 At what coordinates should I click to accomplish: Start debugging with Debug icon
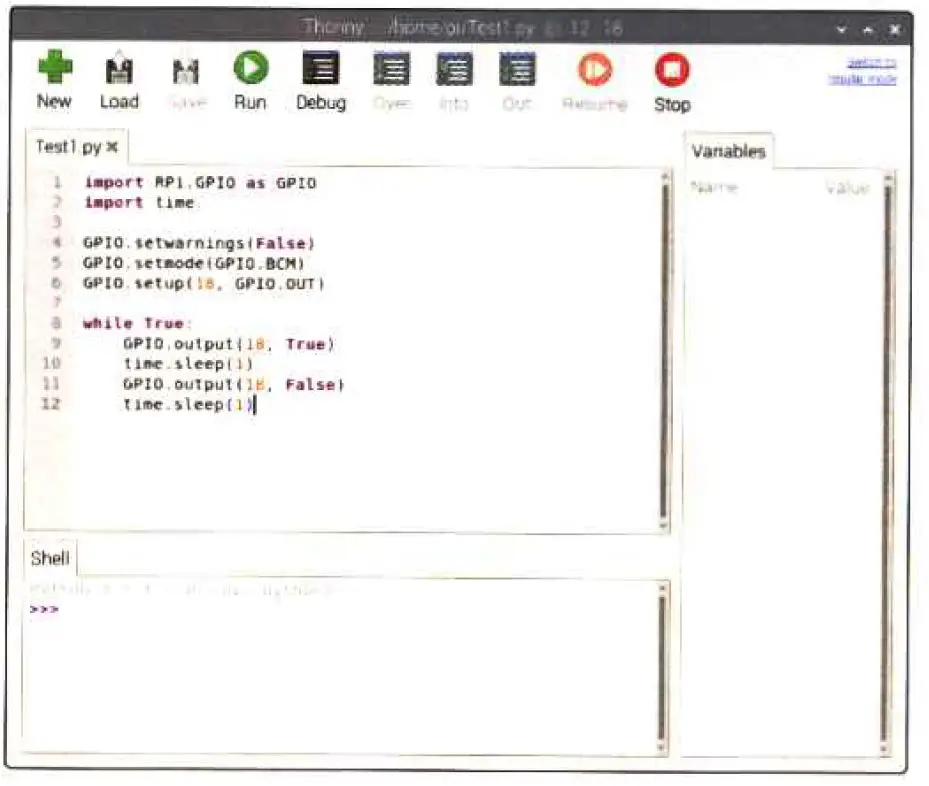(x=321, y=68)
